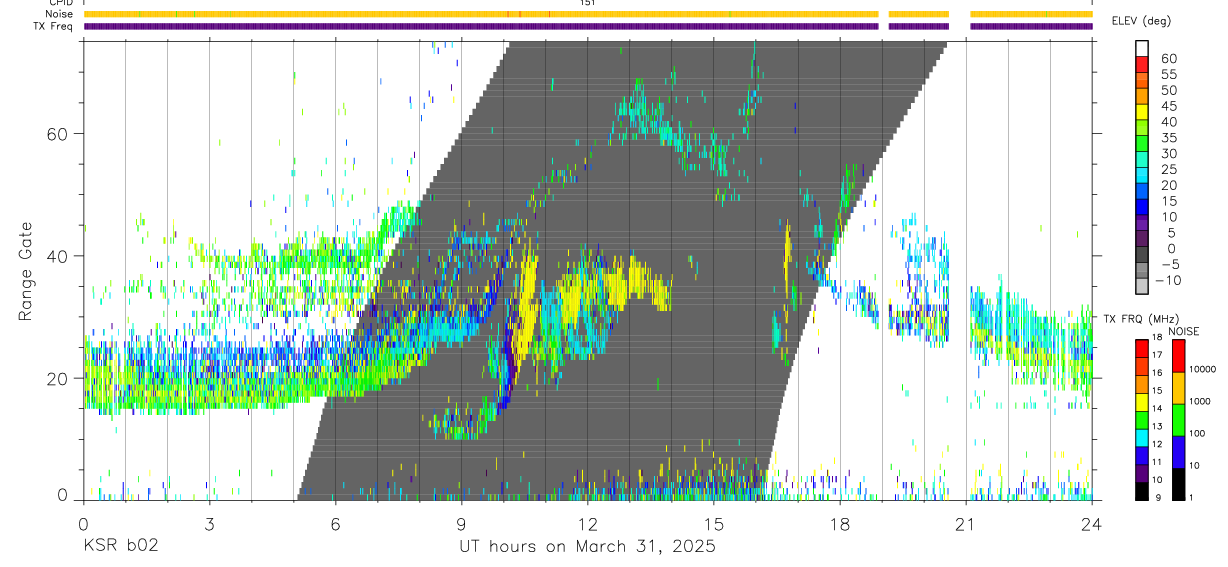Select the cyan swatch in the ELEV colorbar
Viewport: 1228px width, 567px height.
click(x=1142, y=175)
